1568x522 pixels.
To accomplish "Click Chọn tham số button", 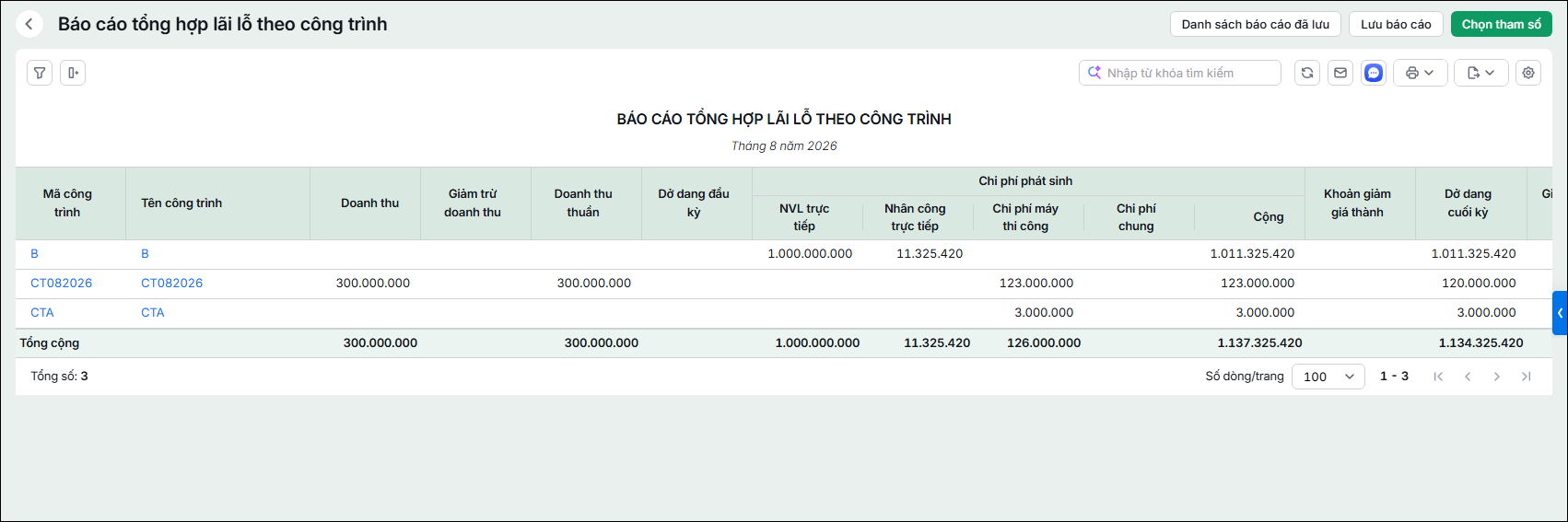I will (1502, 24).
